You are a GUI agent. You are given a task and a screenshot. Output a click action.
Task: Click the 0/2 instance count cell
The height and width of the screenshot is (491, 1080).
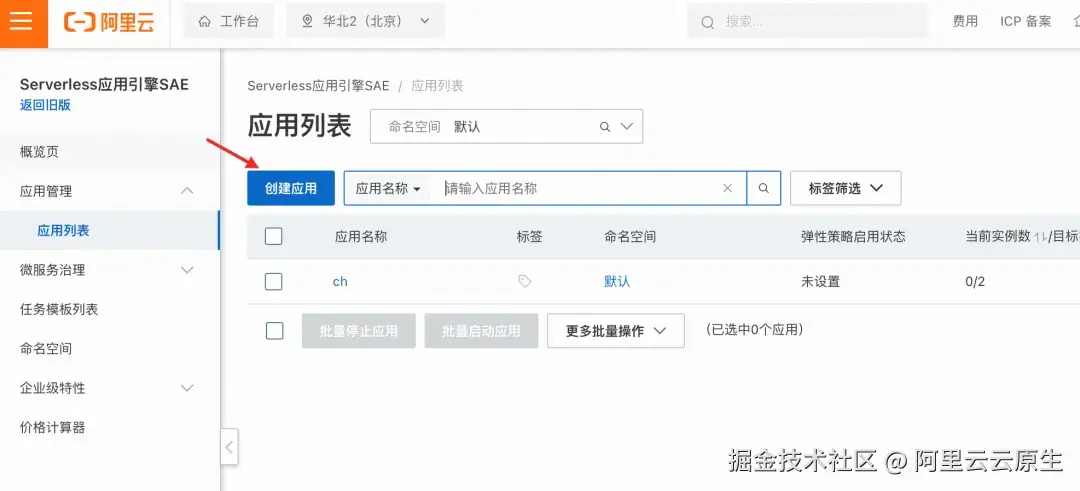[x=975, y=281]
